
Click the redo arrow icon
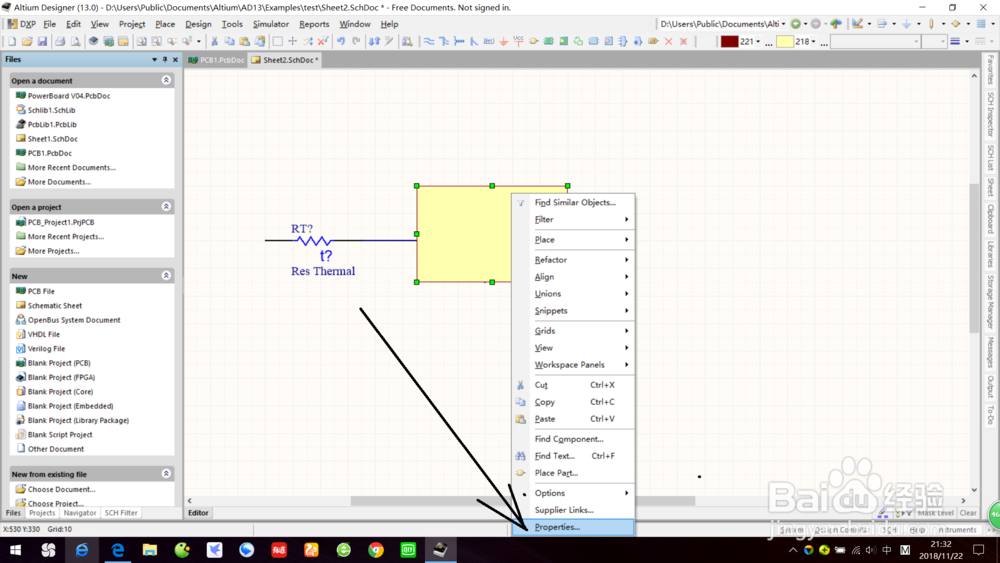(x=356, y=41)
